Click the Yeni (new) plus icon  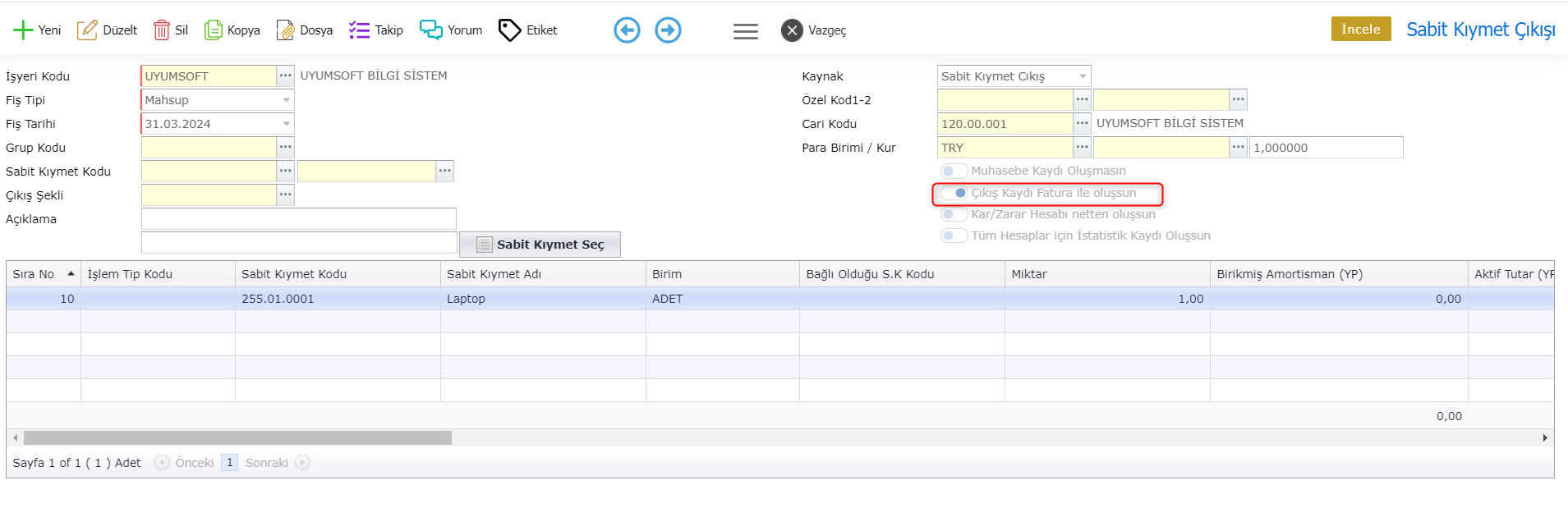[23, 30]
